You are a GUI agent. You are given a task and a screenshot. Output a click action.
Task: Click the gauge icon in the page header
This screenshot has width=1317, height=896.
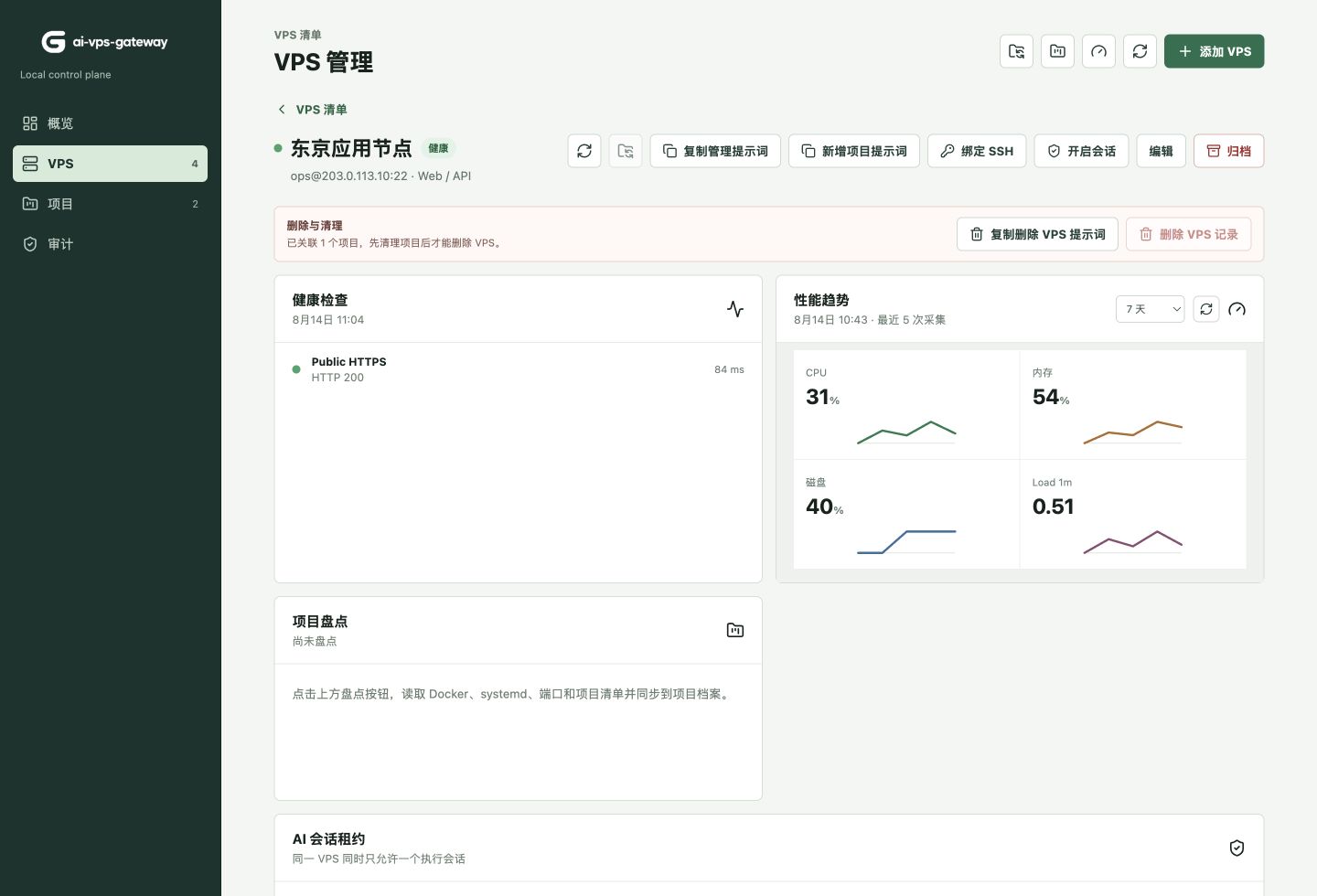1098,51
